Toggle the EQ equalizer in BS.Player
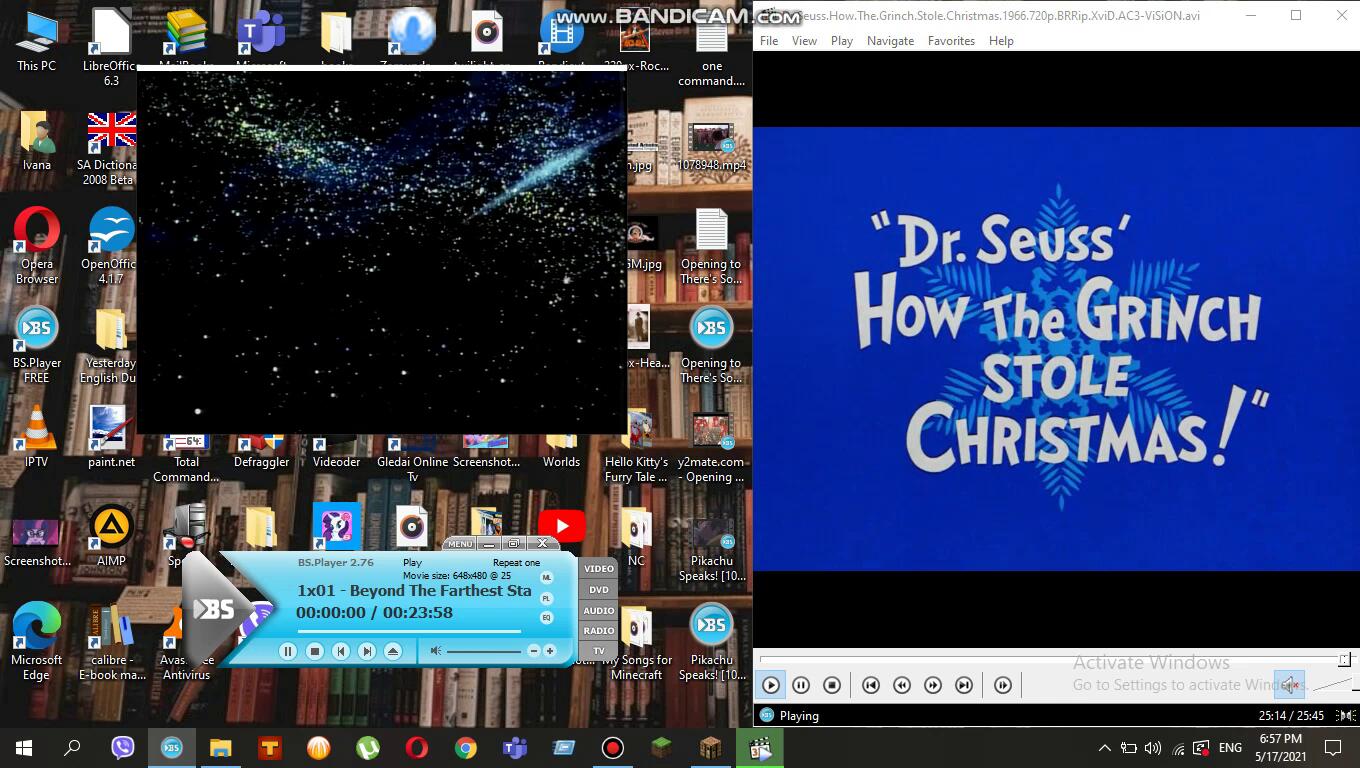This screenshot has height=768, width=1360. click(x=546, y=617)
